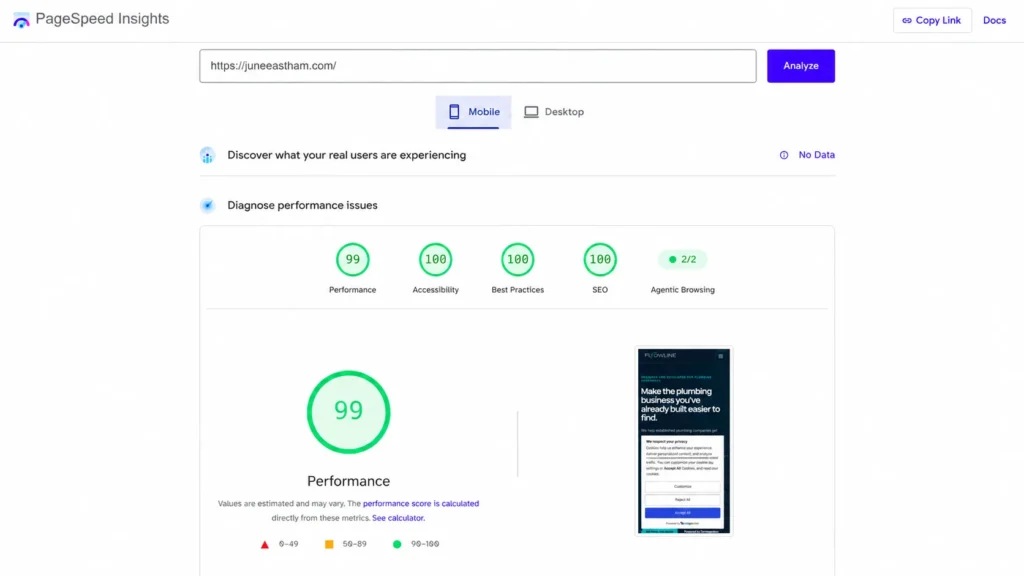Click the Best Practices category label

pyautogui.click(x=518, y=290)
